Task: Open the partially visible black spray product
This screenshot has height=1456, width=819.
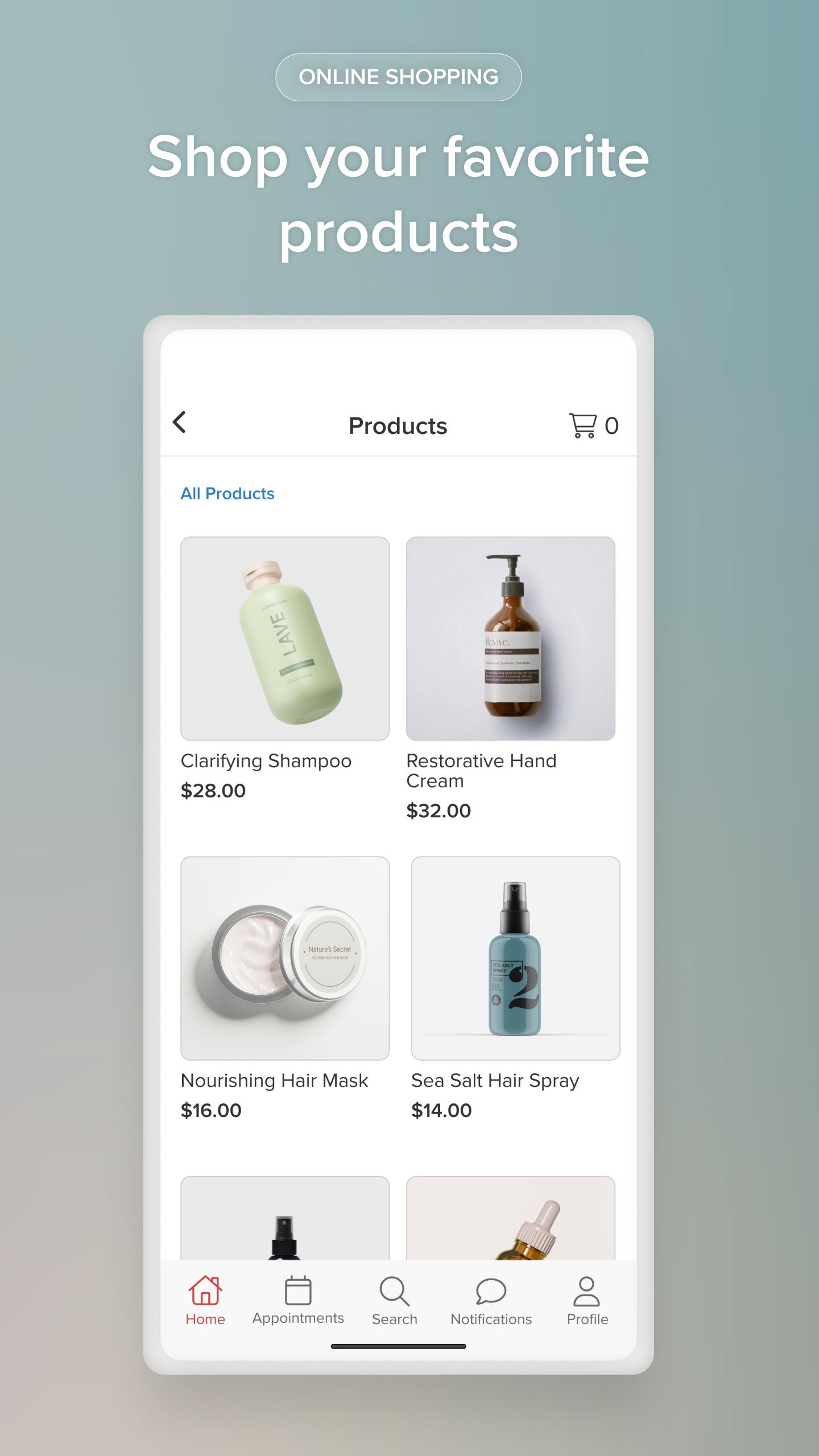Action: tap(285, 1218)
